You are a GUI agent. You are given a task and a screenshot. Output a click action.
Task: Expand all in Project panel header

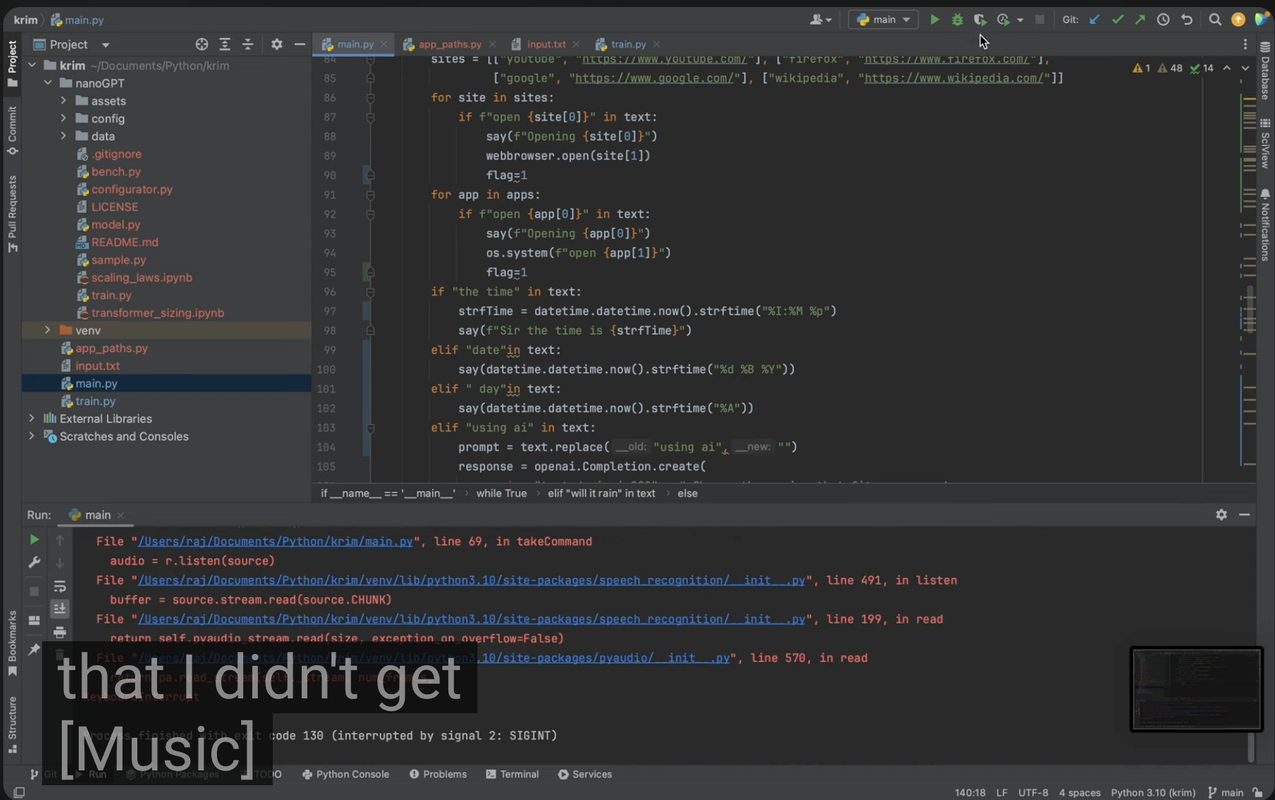[x=225, y=44]
